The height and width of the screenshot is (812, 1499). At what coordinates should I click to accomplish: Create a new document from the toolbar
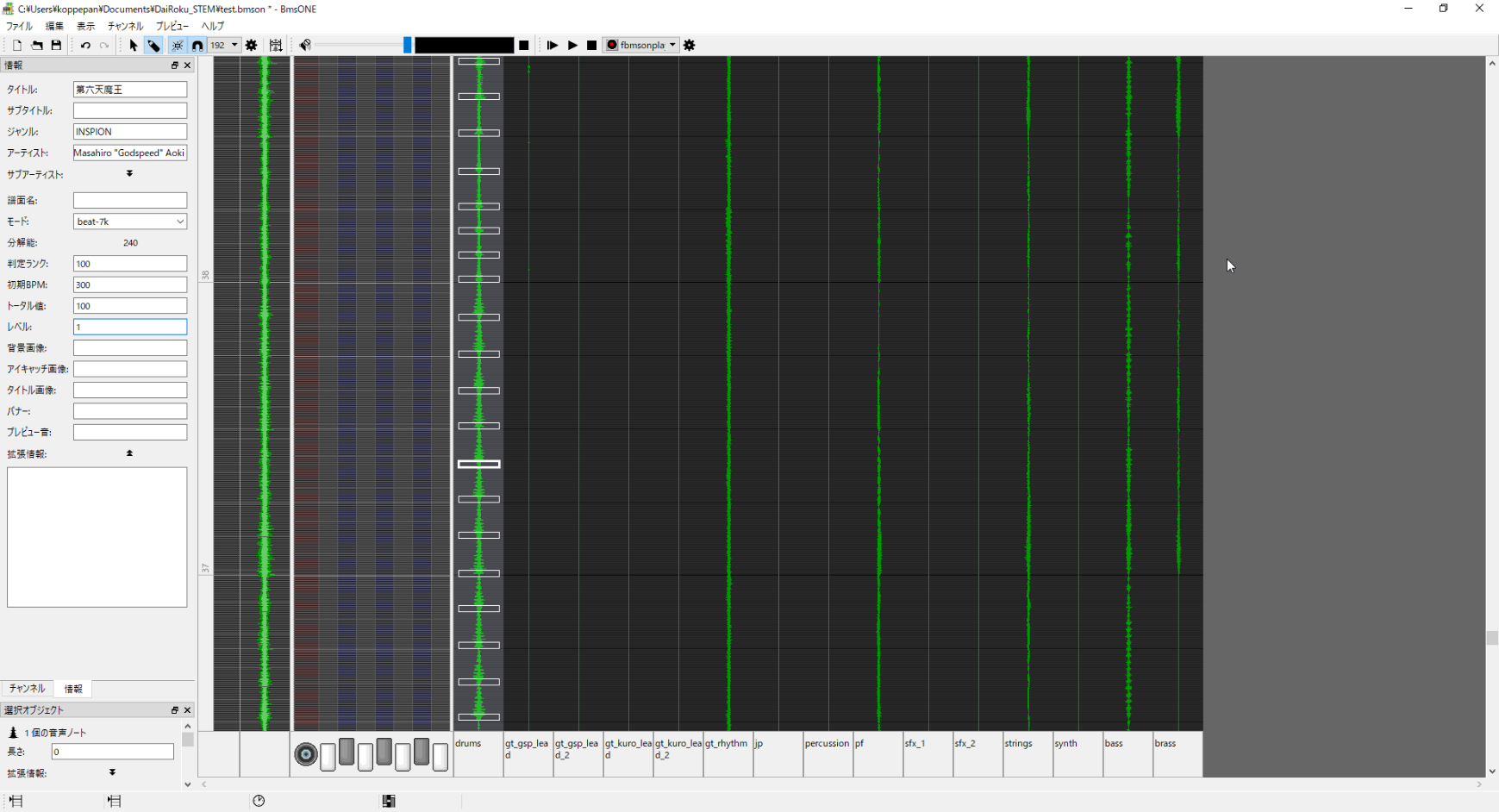(17, 45)
